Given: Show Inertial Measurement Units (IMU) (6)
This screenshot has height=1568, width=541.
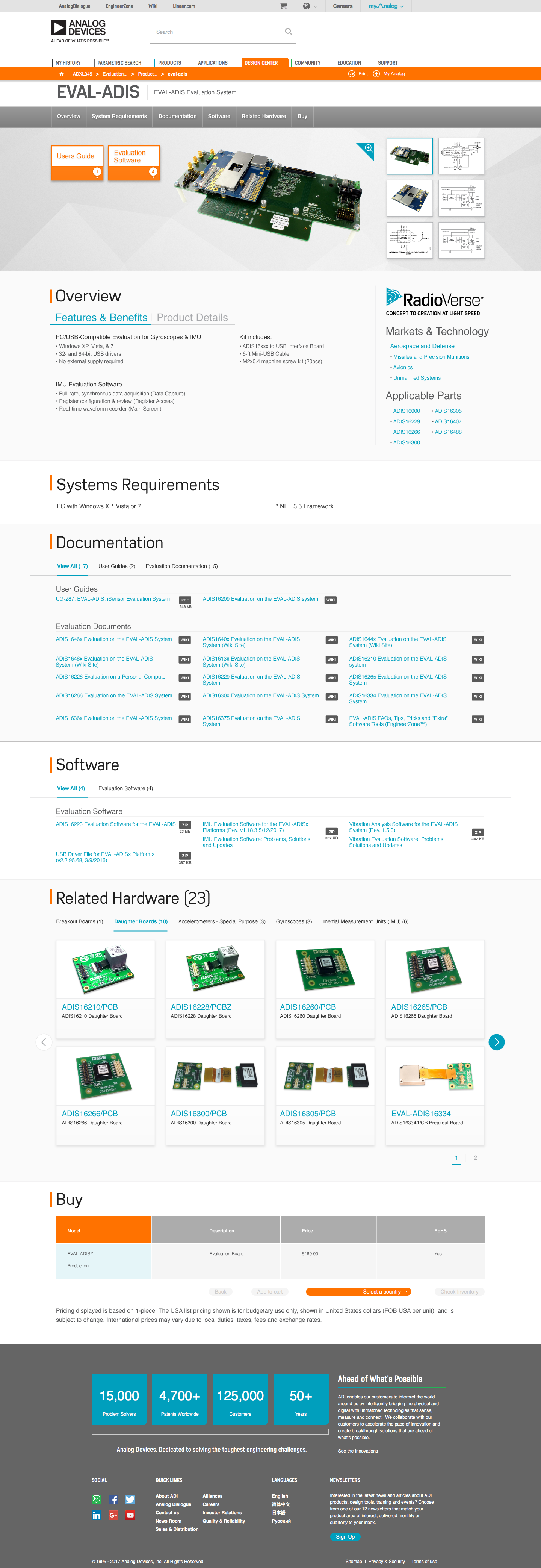Looking at the screenshot, I should tap(366, 921).
